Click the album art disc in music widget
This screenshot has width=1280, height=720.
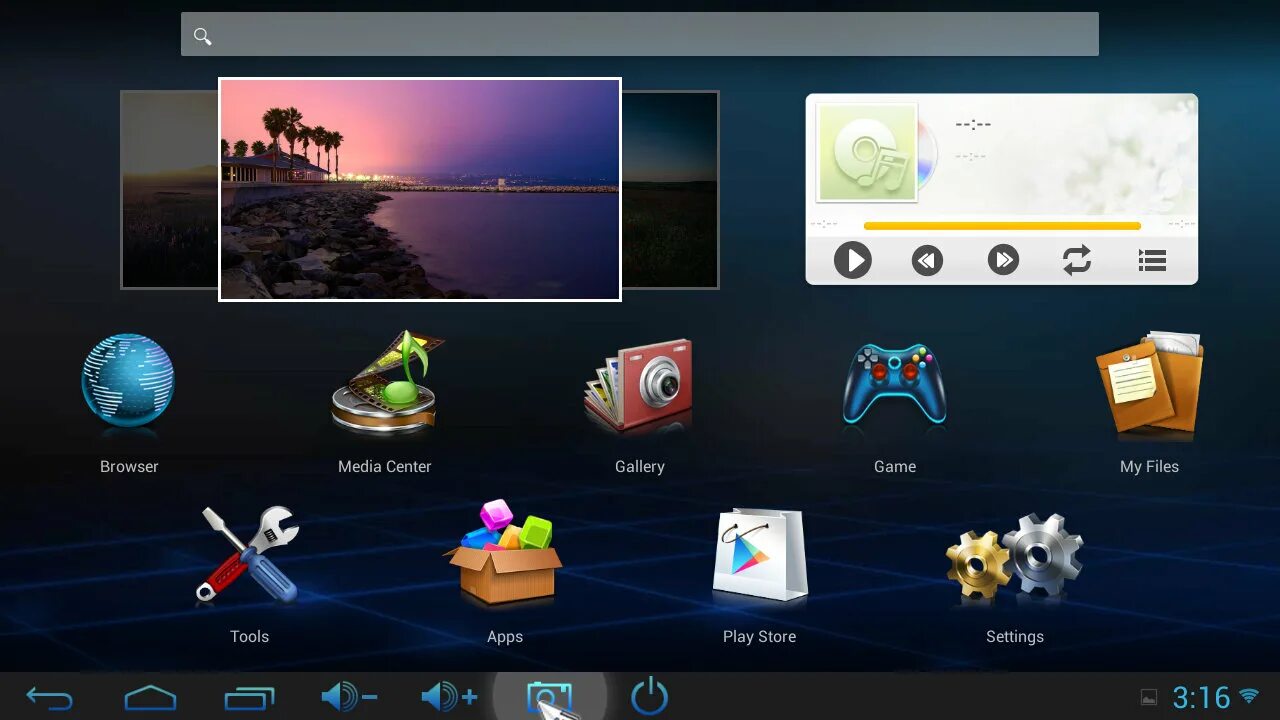coord(868,153)
